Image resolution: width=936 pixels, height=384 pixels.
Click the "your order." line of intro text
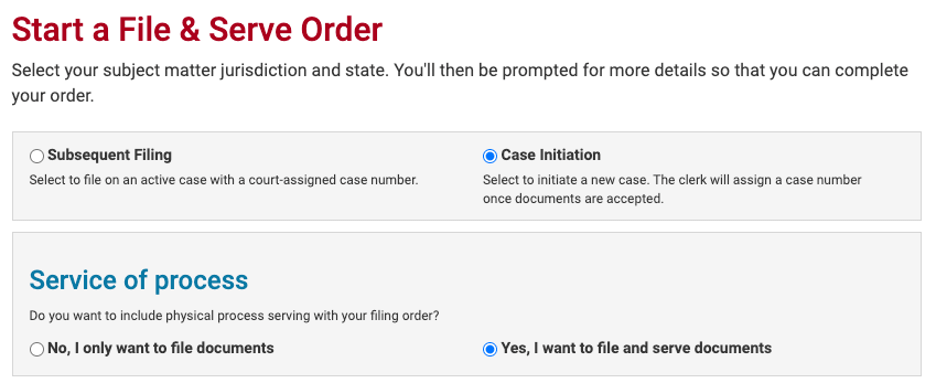(x=53, y=96)
